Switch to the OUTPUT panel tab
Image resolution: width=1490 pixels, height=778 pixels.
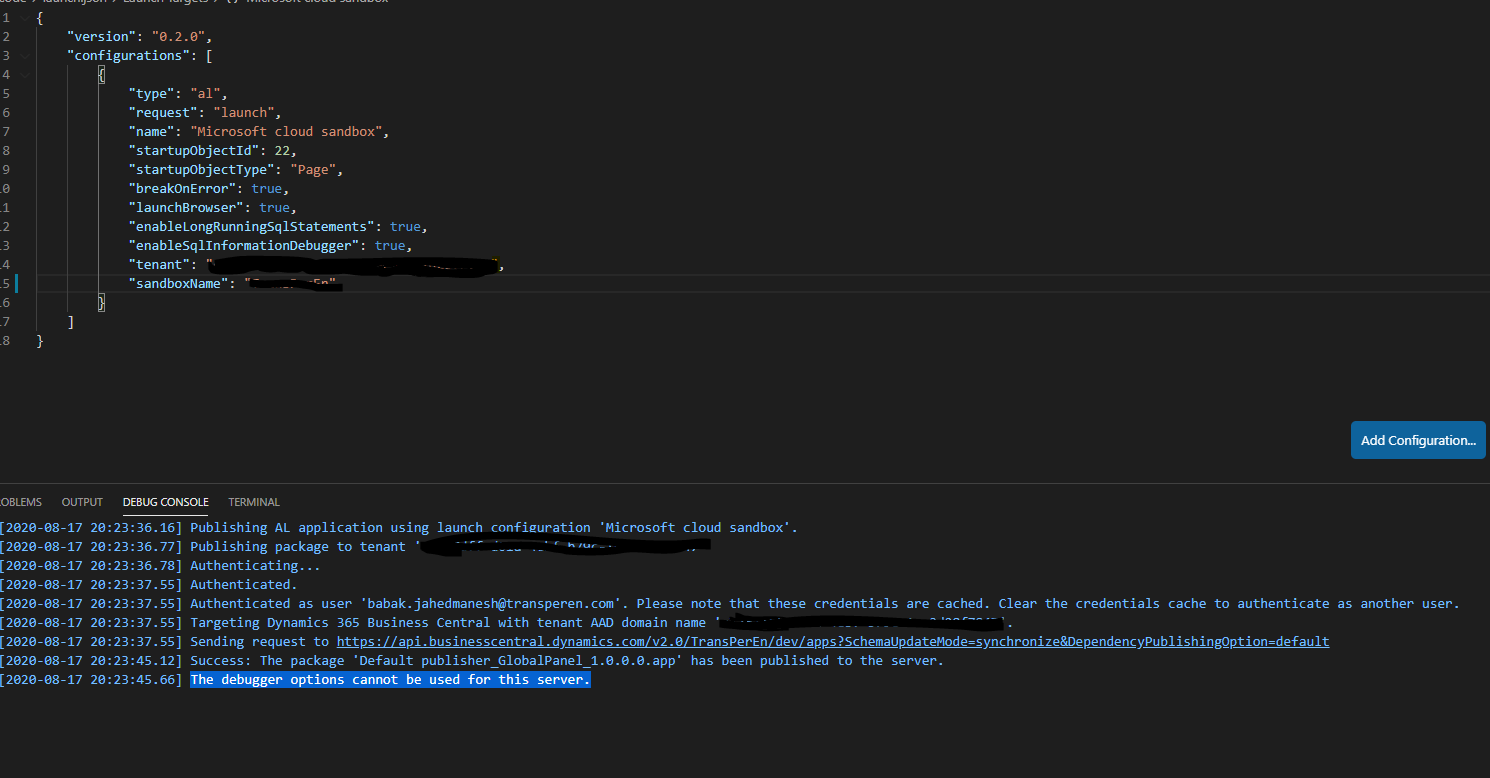[82, 502]
